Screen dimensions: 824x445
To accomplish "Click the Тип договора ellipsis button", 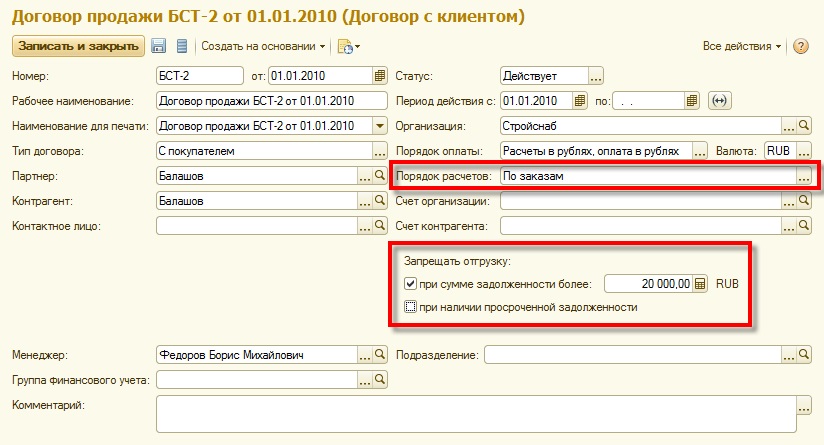I will click(380, 151).
